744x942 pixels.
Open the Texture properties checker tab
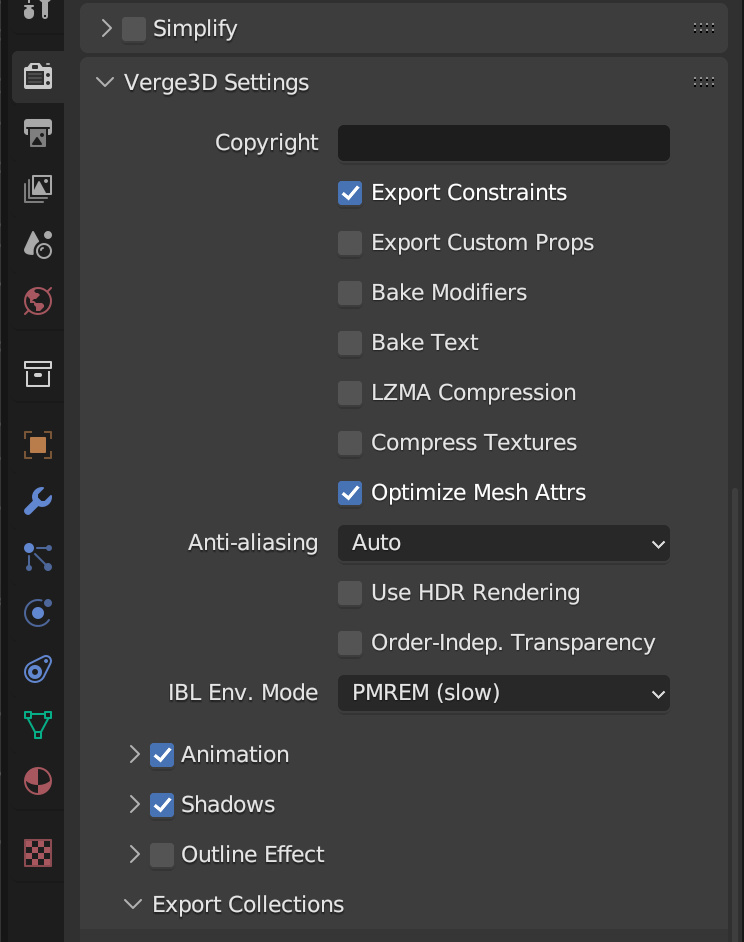tap(38, 852)
